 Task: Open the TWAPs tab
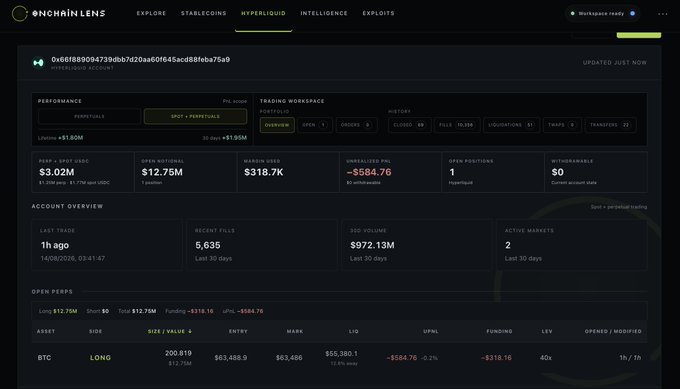point(562,125)
